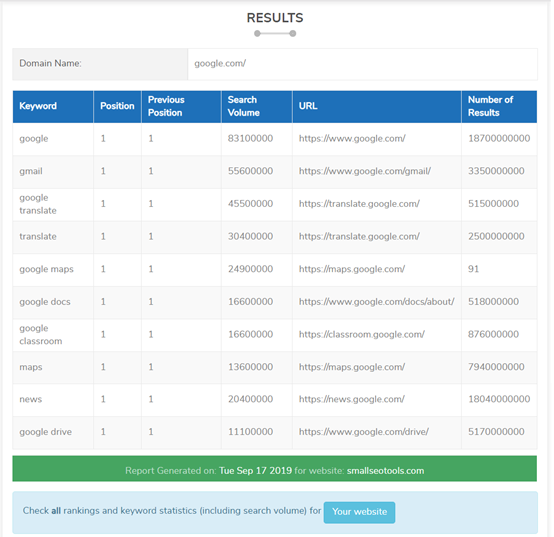Click the Position column header
This screenshot has width=554, height=537.
pos(117,106)
